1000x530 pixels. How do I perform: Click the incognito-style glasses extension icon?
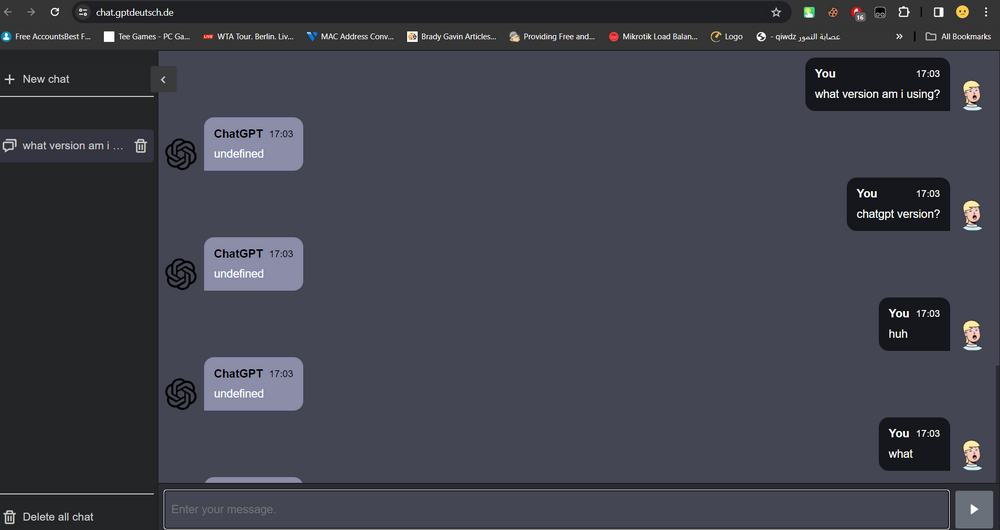point(880,12)
